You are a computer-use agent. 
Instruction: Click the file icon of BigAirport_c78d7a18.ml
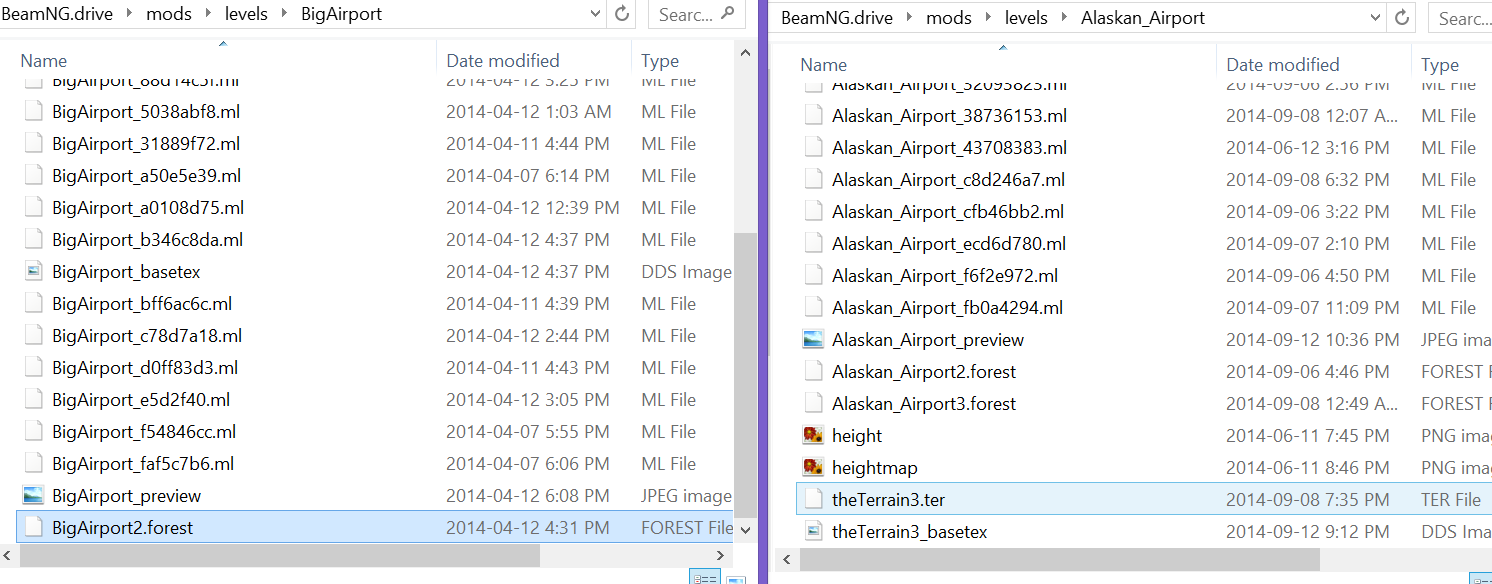coord(34,336)
